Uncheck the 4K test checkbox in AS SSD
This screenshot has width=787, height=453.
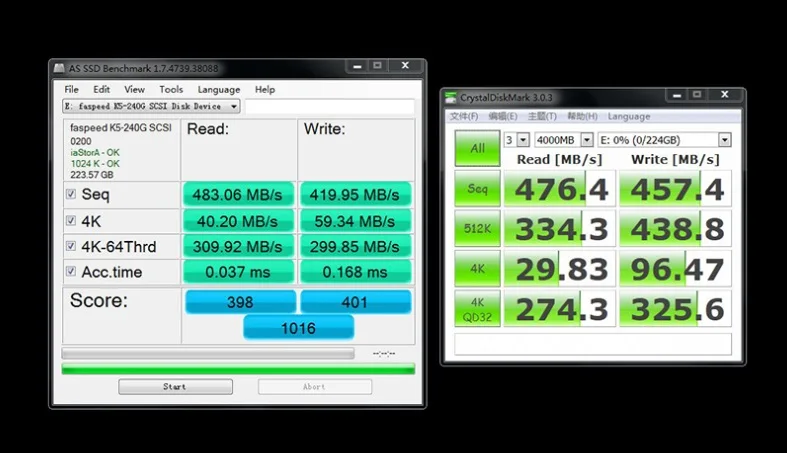71,221
